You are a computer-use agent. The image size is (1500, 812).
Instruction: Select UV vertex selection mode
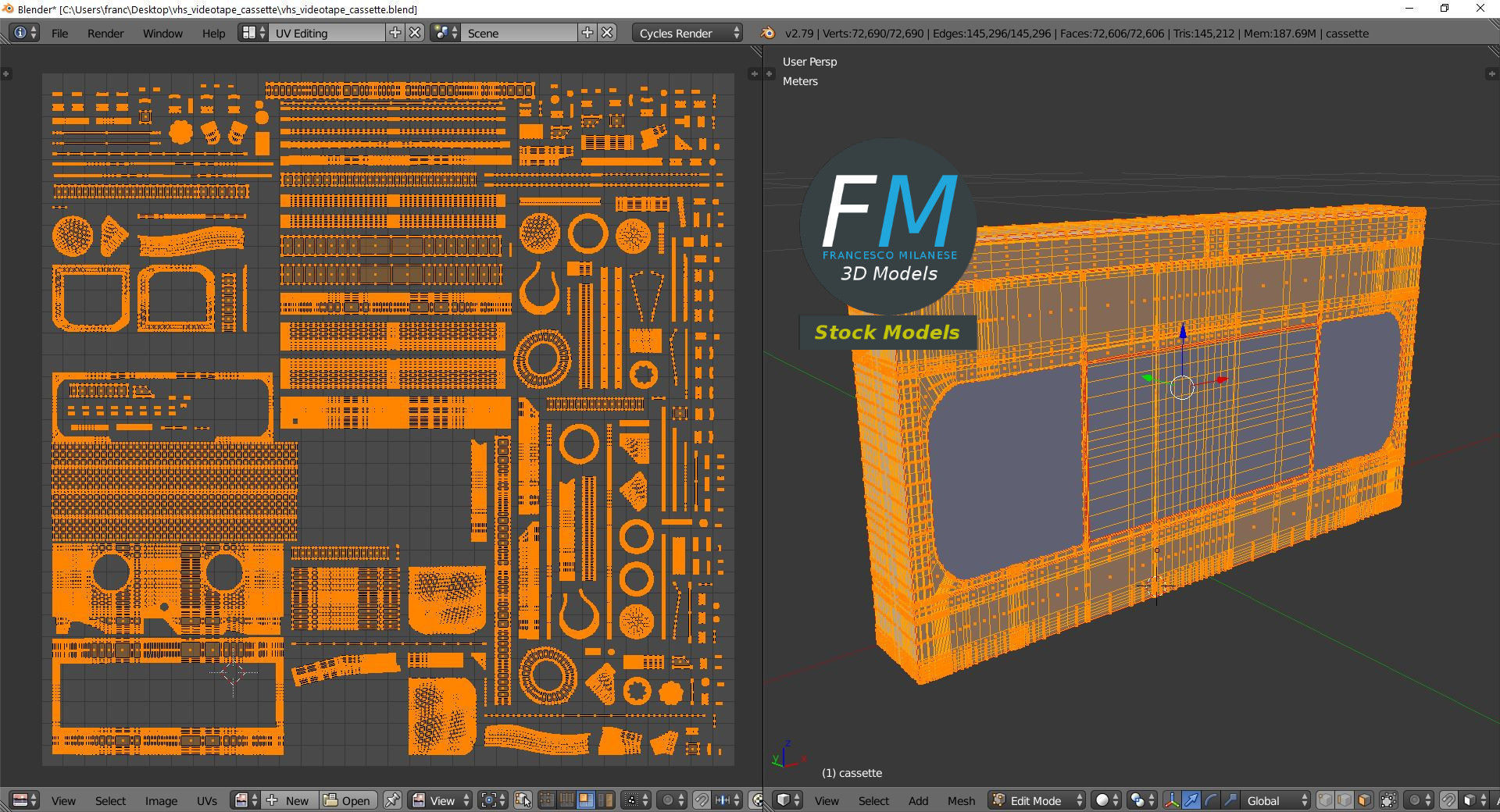coord(547,800)
